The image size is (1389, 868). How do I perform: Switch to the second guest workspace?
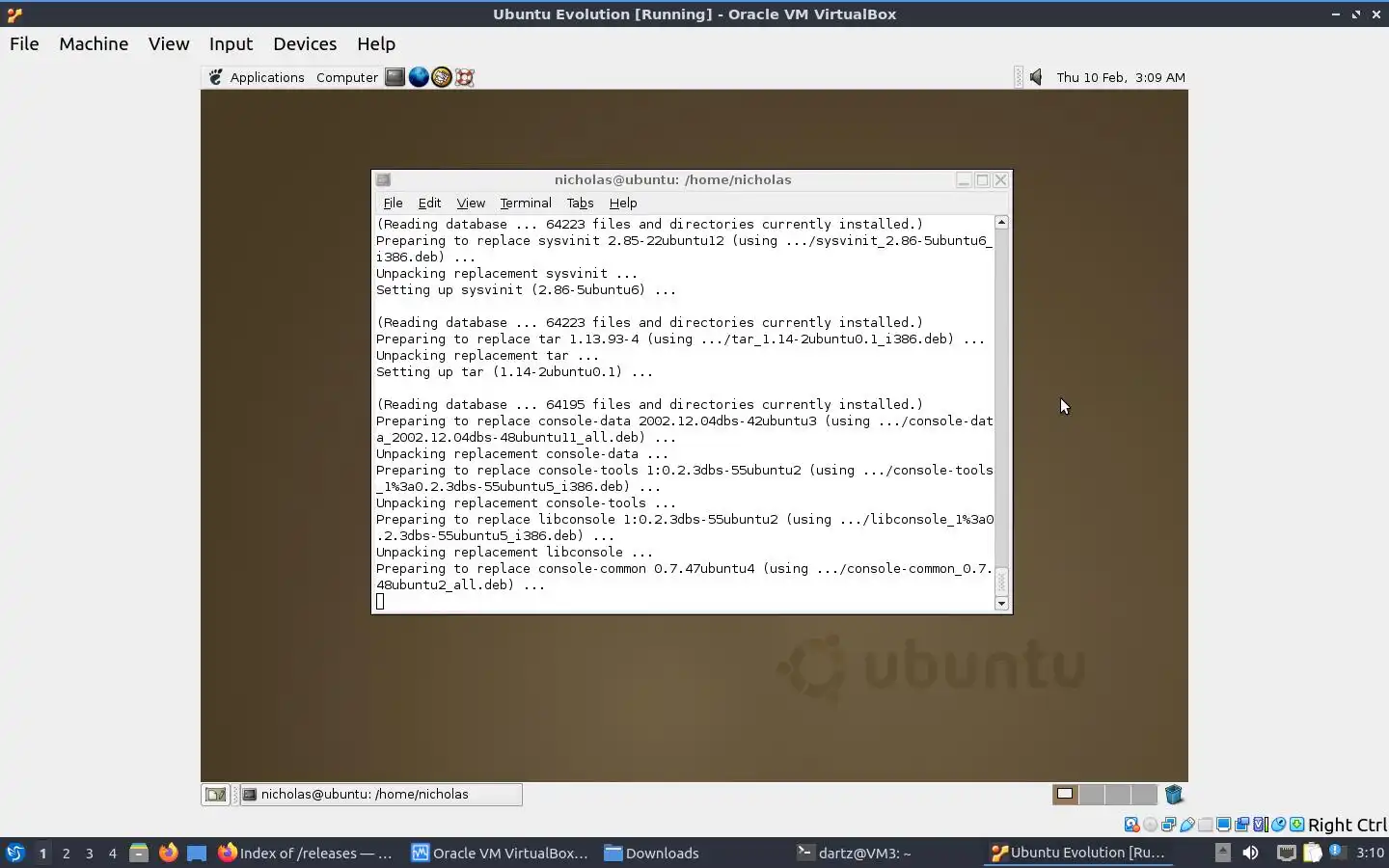coord(1091,795)
